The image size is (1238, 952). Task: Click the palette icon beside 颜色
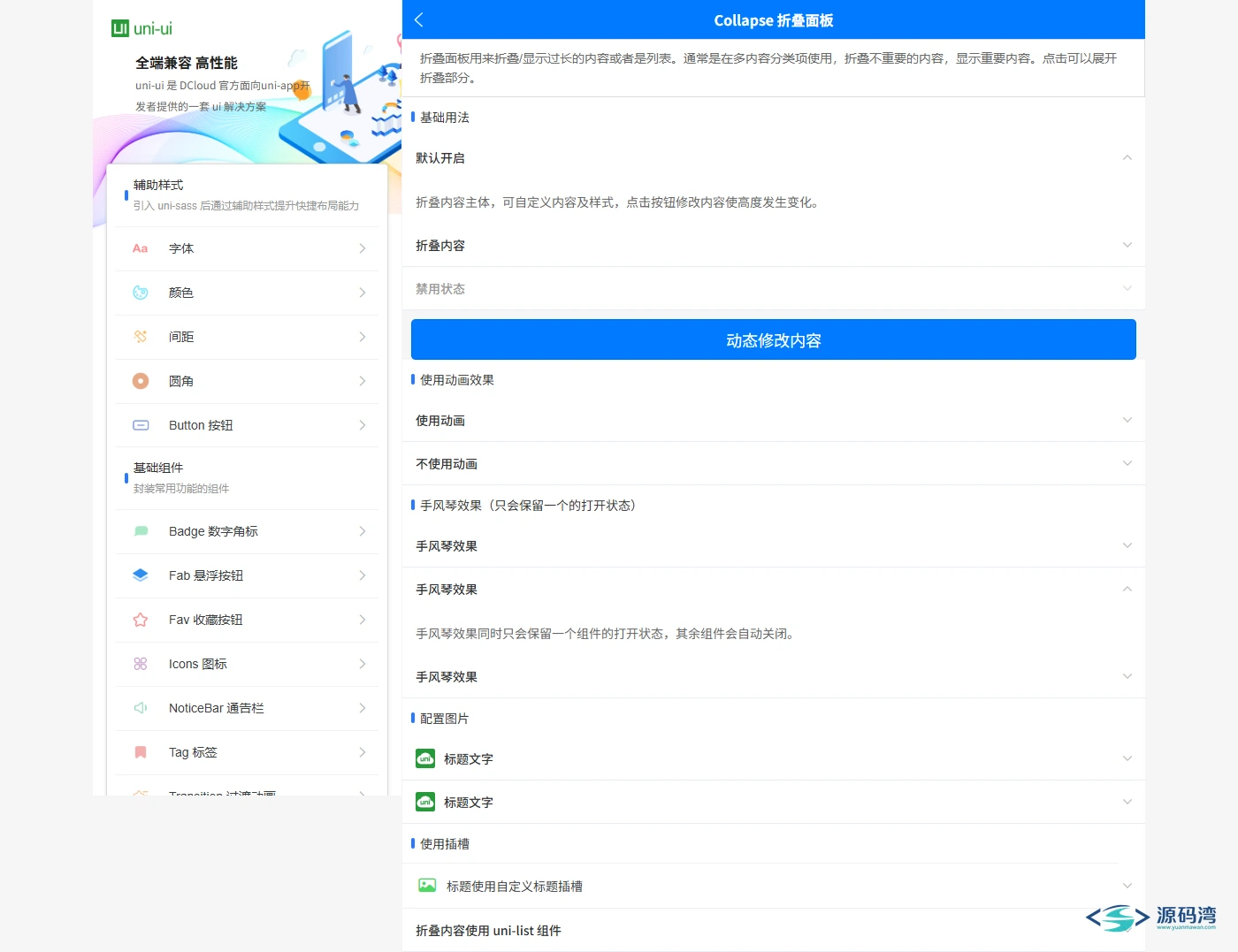pyautogui.click(x=141, y=293)
